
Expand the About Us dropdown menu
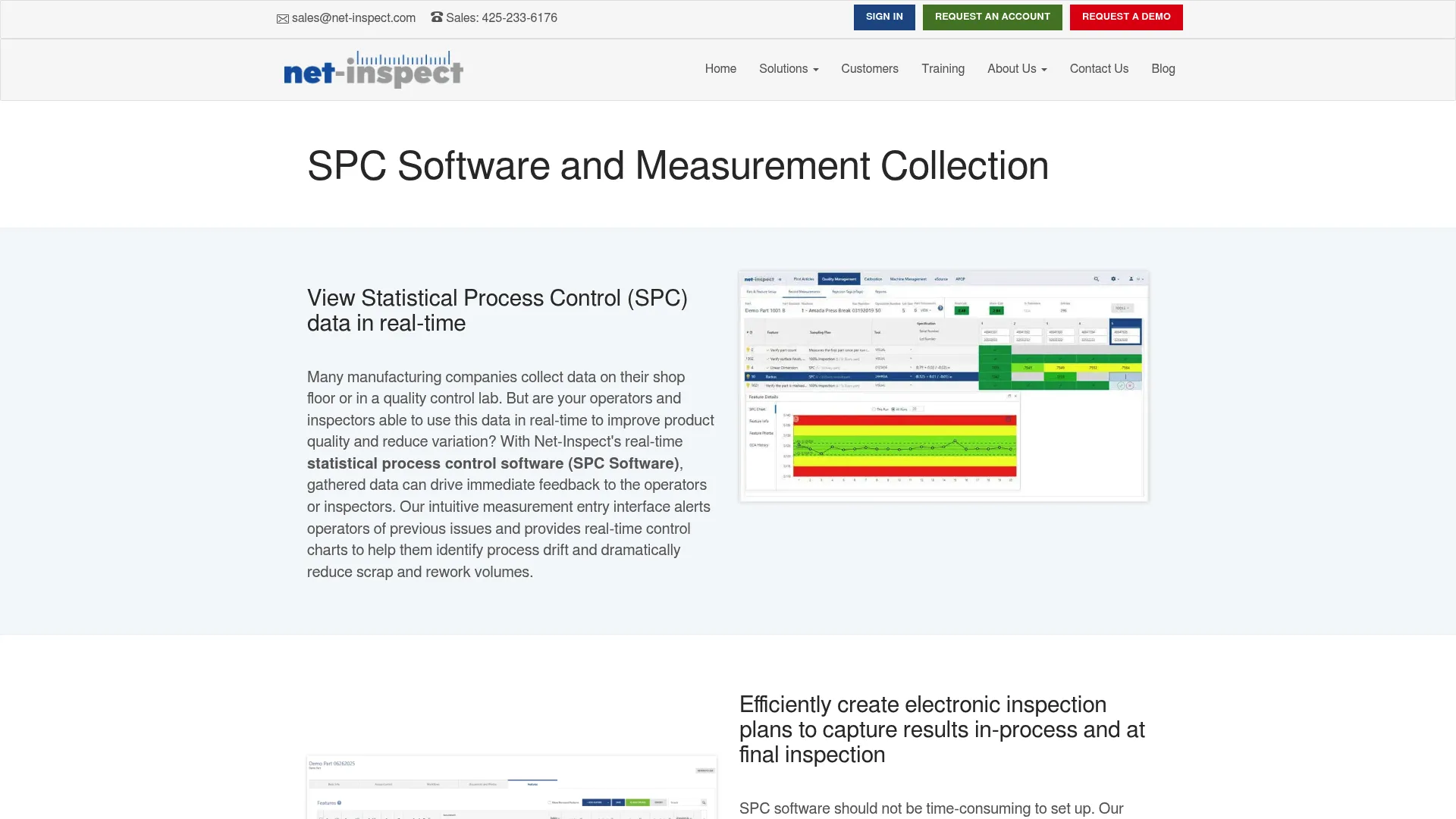(1017, 69)
